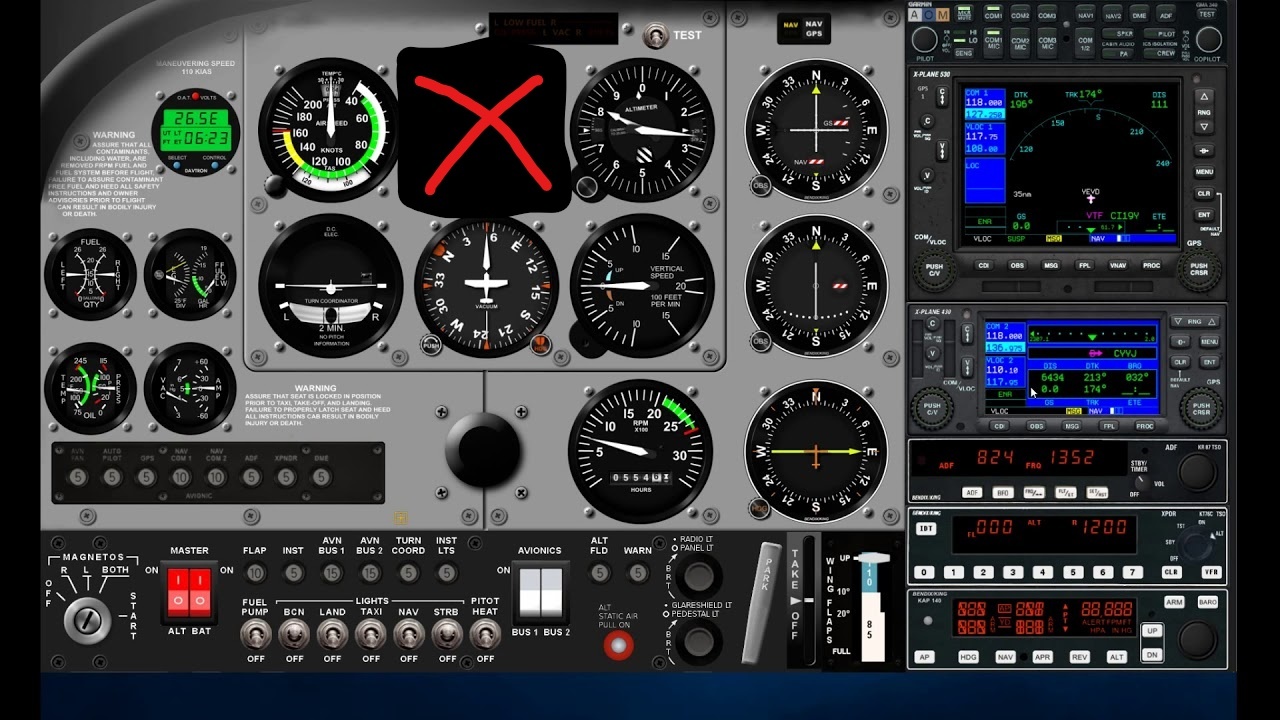Adjust the GLARESHIELD LT / PEDESTAL LT dimmer knob
This screenshot has width=1280, height=720.
click(699, 643)
